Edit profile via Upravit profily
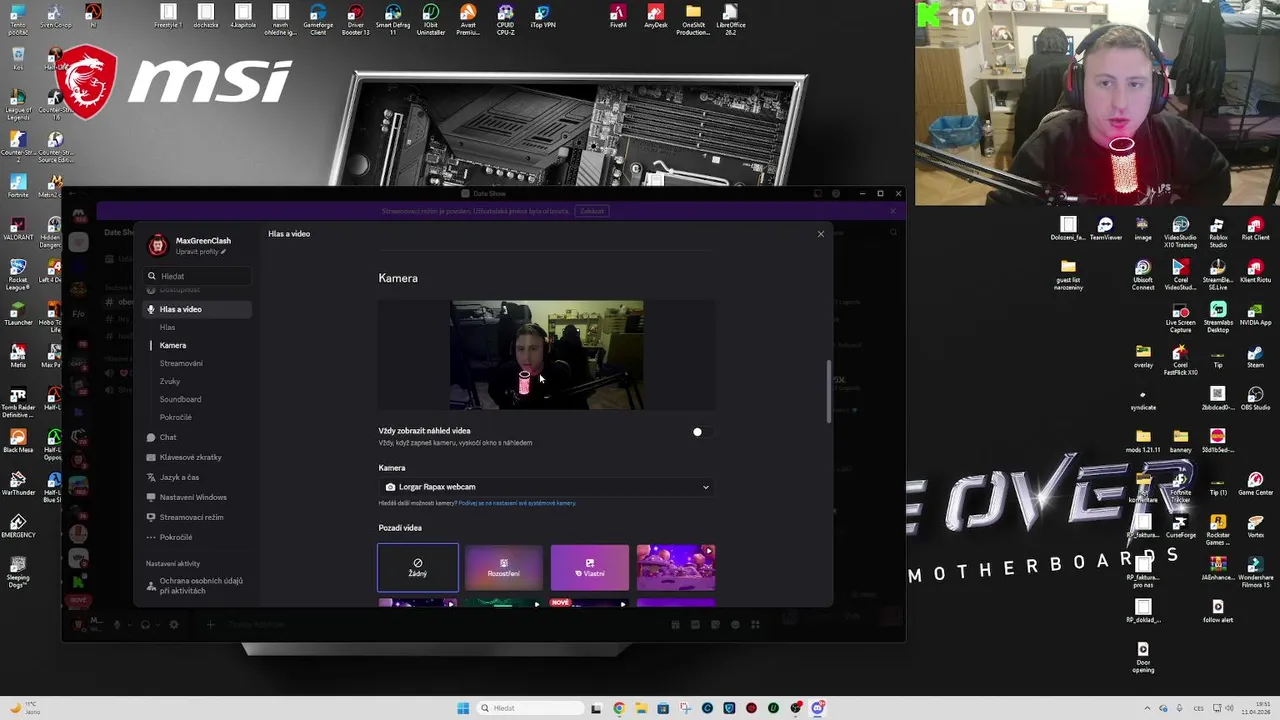This screenshot has height=720, width=1280. pyautogui.click(x=200, y=252)
